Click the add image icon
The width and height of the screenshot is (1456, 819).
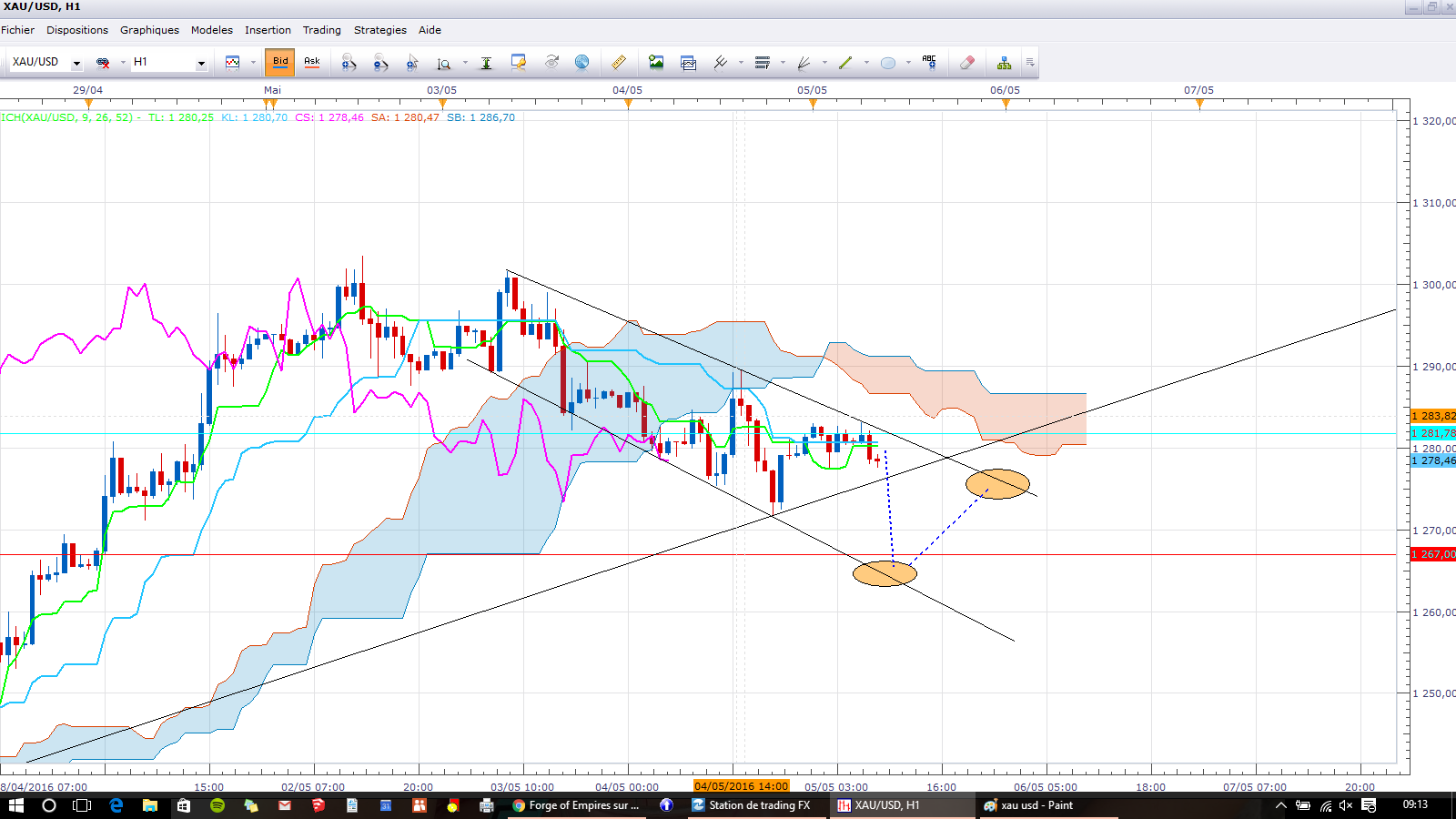tap(656, 62)
